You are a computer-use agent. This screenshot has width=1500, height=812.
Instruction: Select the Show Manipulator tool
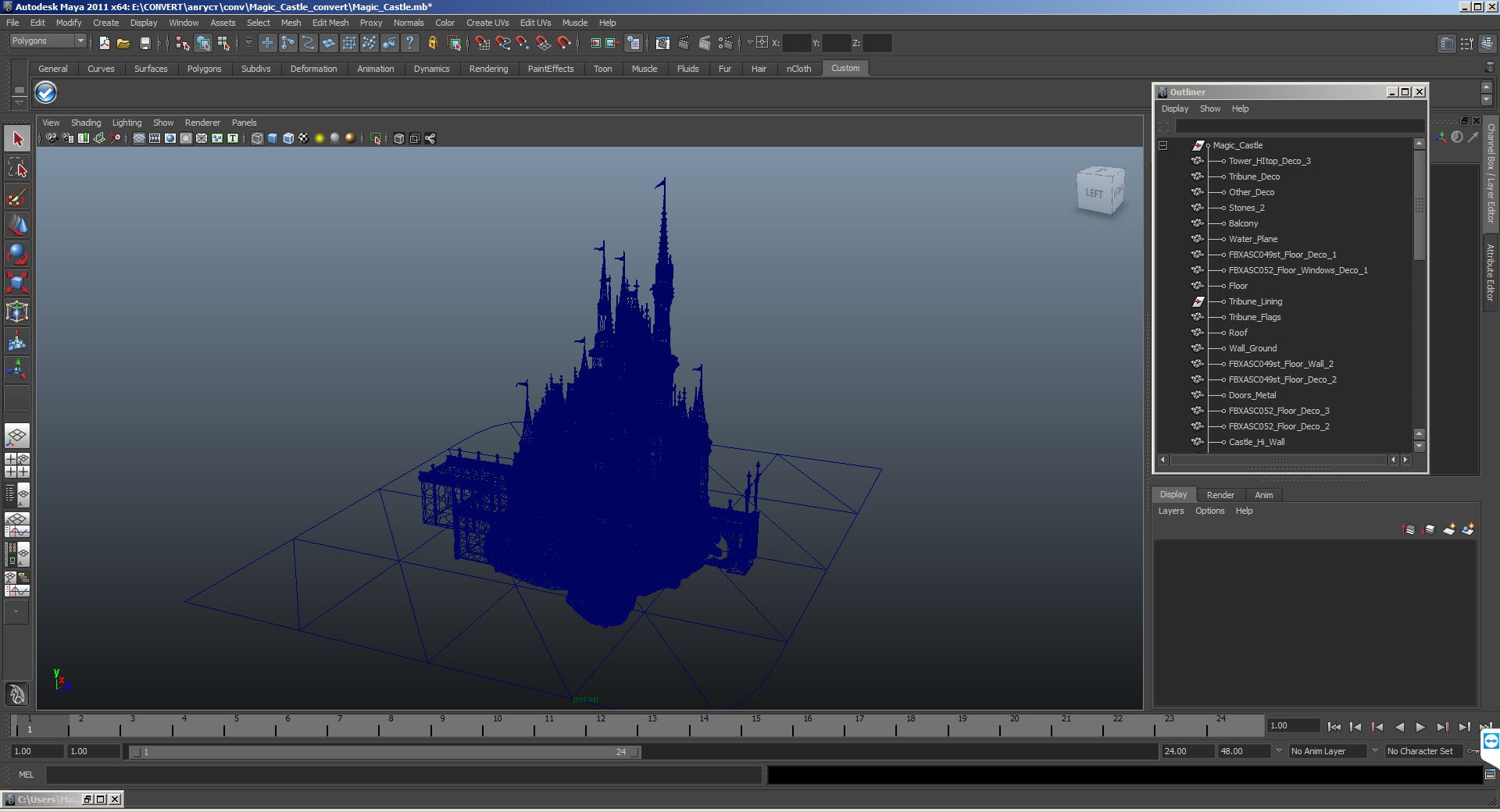point(17,369)
